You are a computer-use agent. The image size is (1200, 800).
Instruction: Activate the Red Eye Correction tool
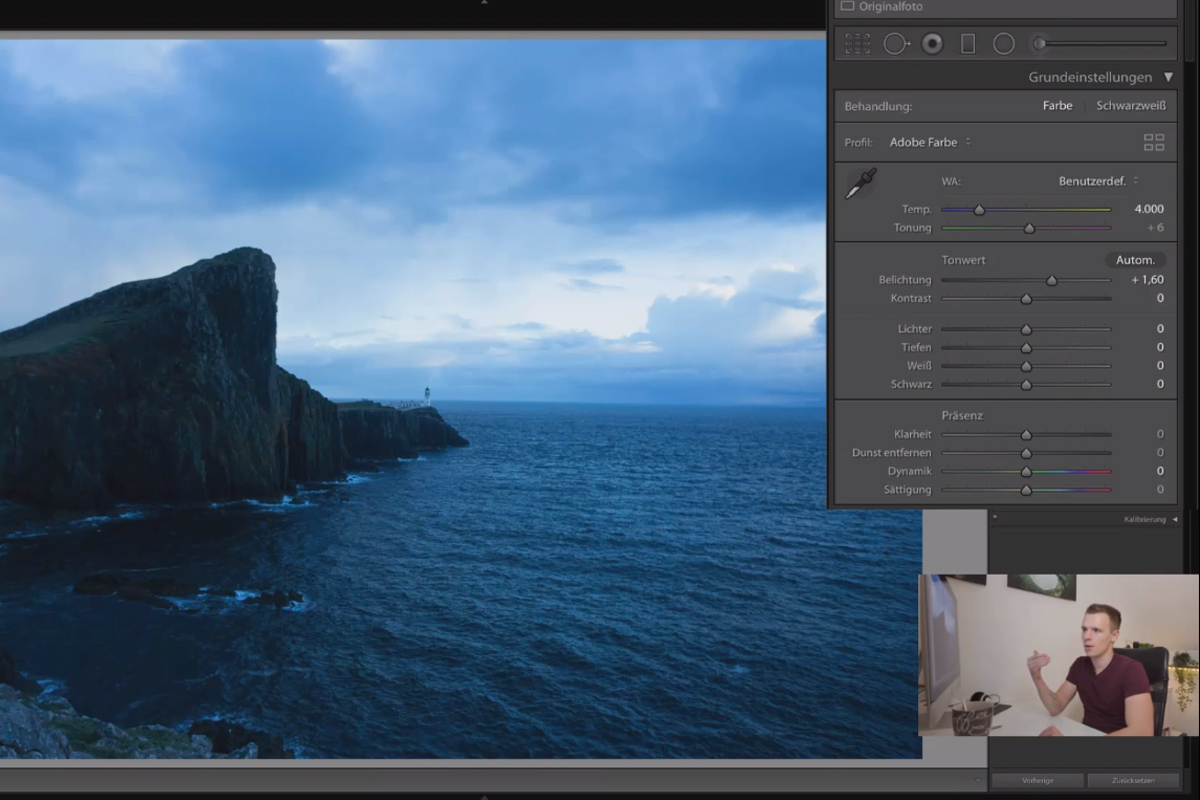click(932, 43)
